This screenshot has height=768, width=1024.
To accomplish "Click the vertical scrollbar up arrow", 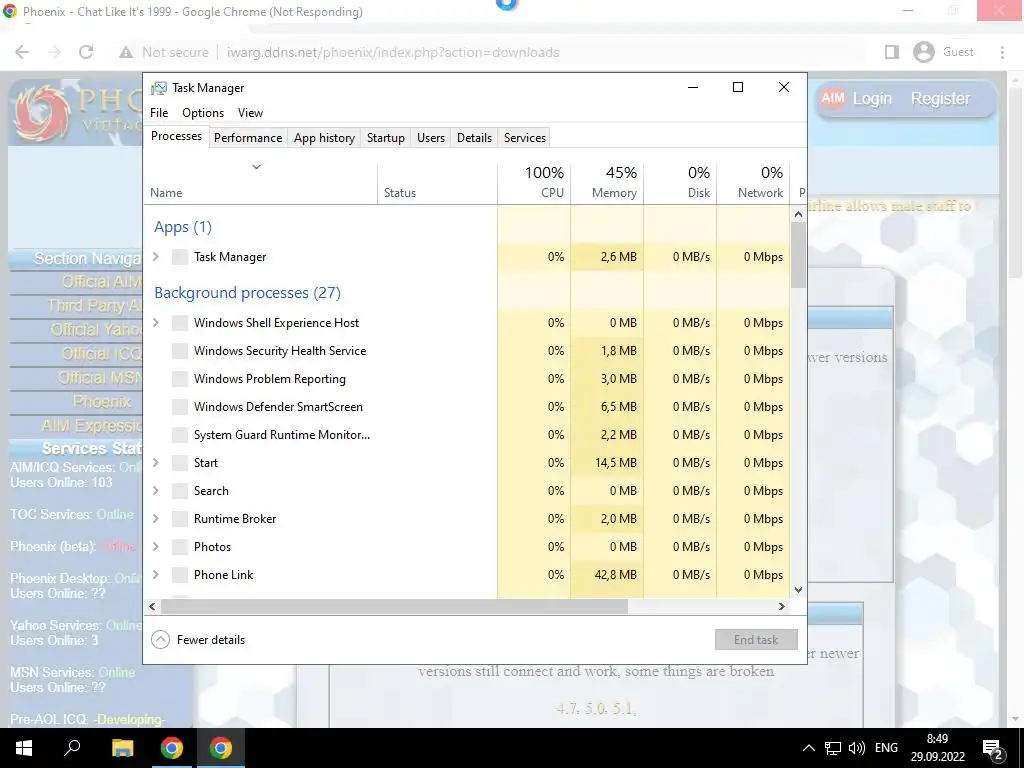I will [x=798, y=214].
